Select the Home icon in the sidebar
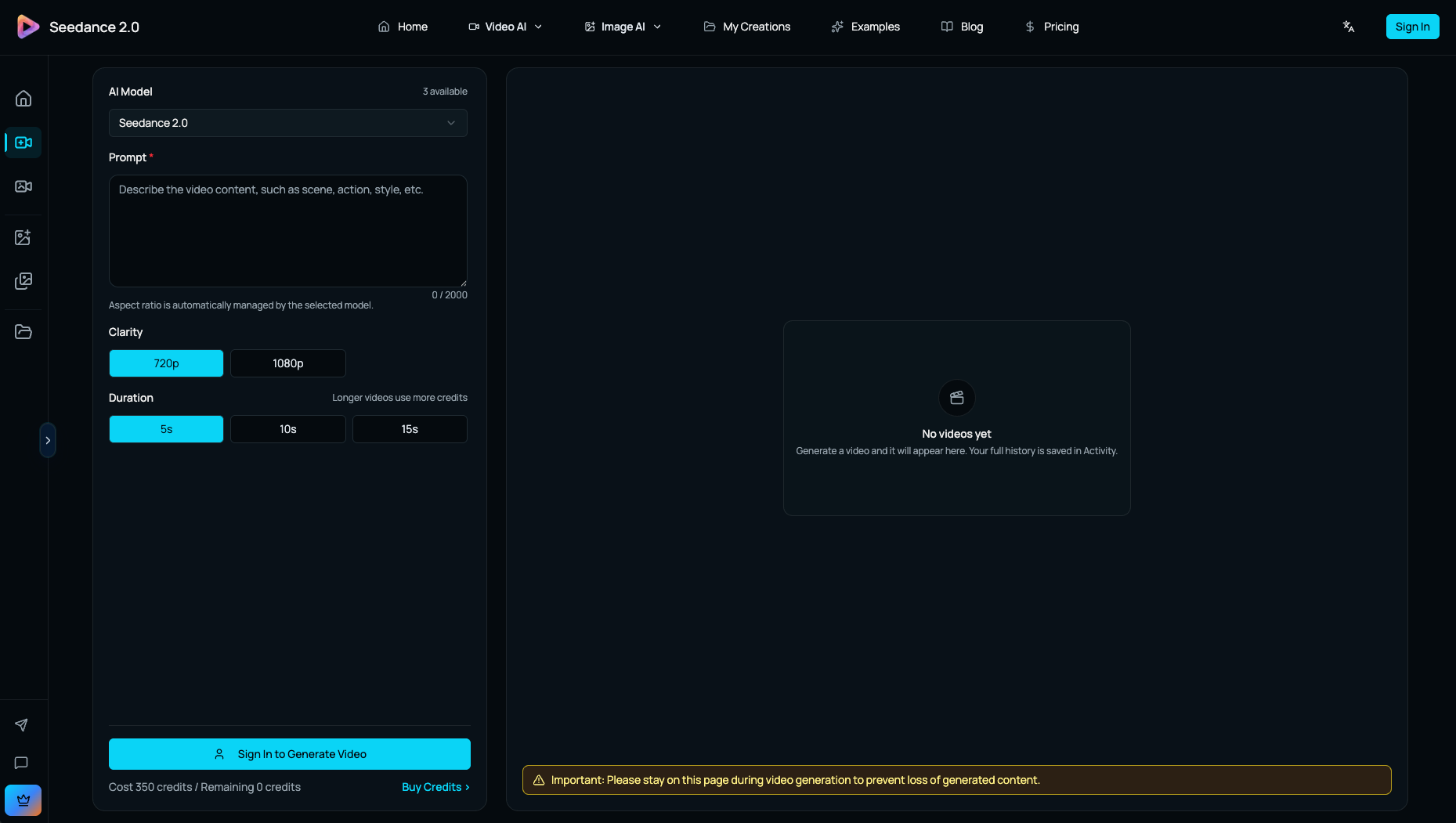Image resolution: width=1456 pixels, height=823 pixels. tap(23, 98)
